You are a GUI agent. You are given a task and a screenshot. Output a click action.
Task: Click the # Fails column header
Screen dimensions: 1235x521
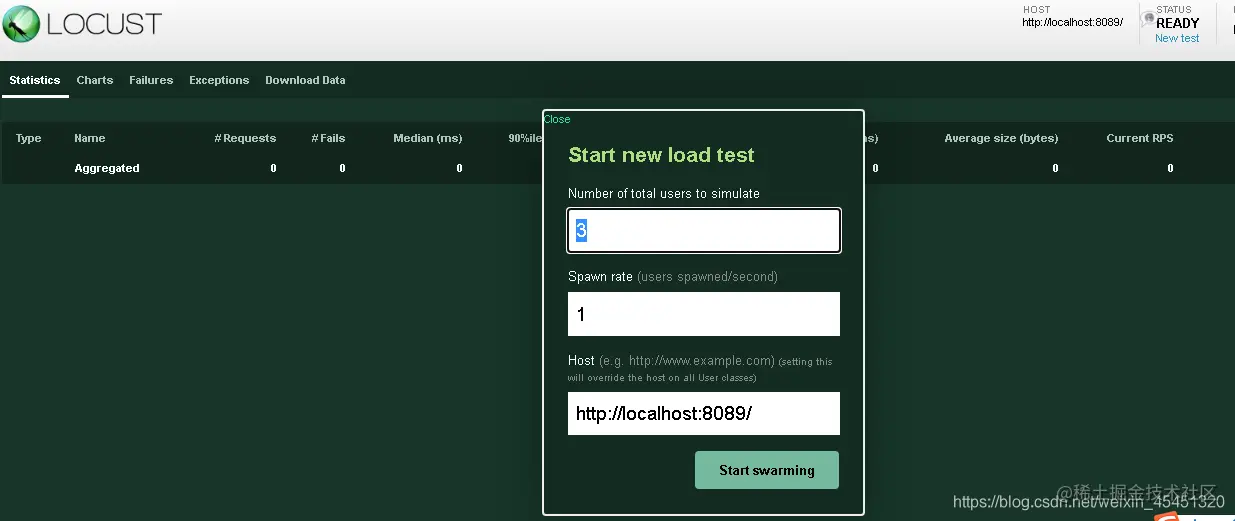click(x=328, y=138)
